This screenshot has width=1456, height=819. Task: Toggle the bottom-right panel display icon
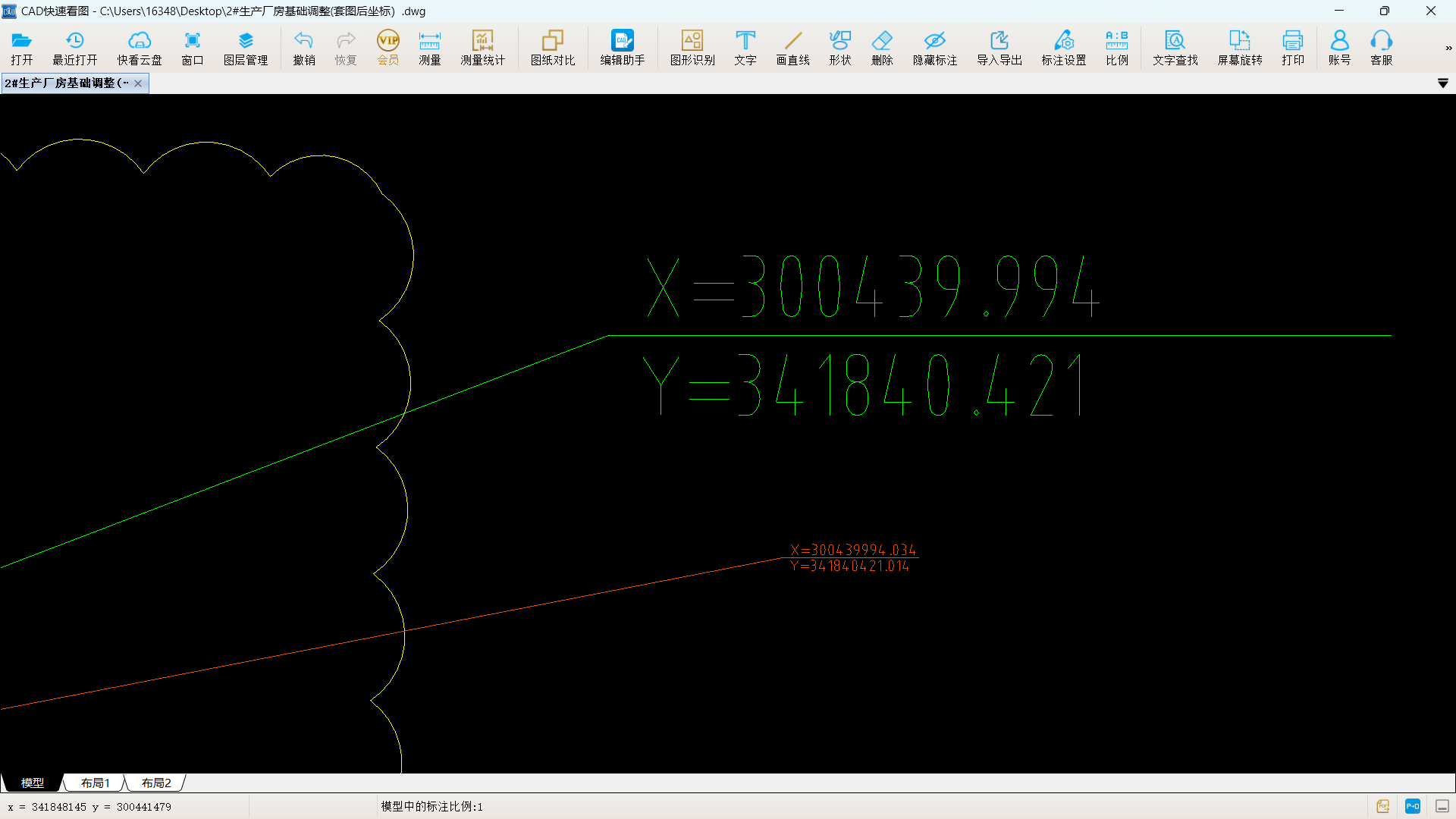1442,806
